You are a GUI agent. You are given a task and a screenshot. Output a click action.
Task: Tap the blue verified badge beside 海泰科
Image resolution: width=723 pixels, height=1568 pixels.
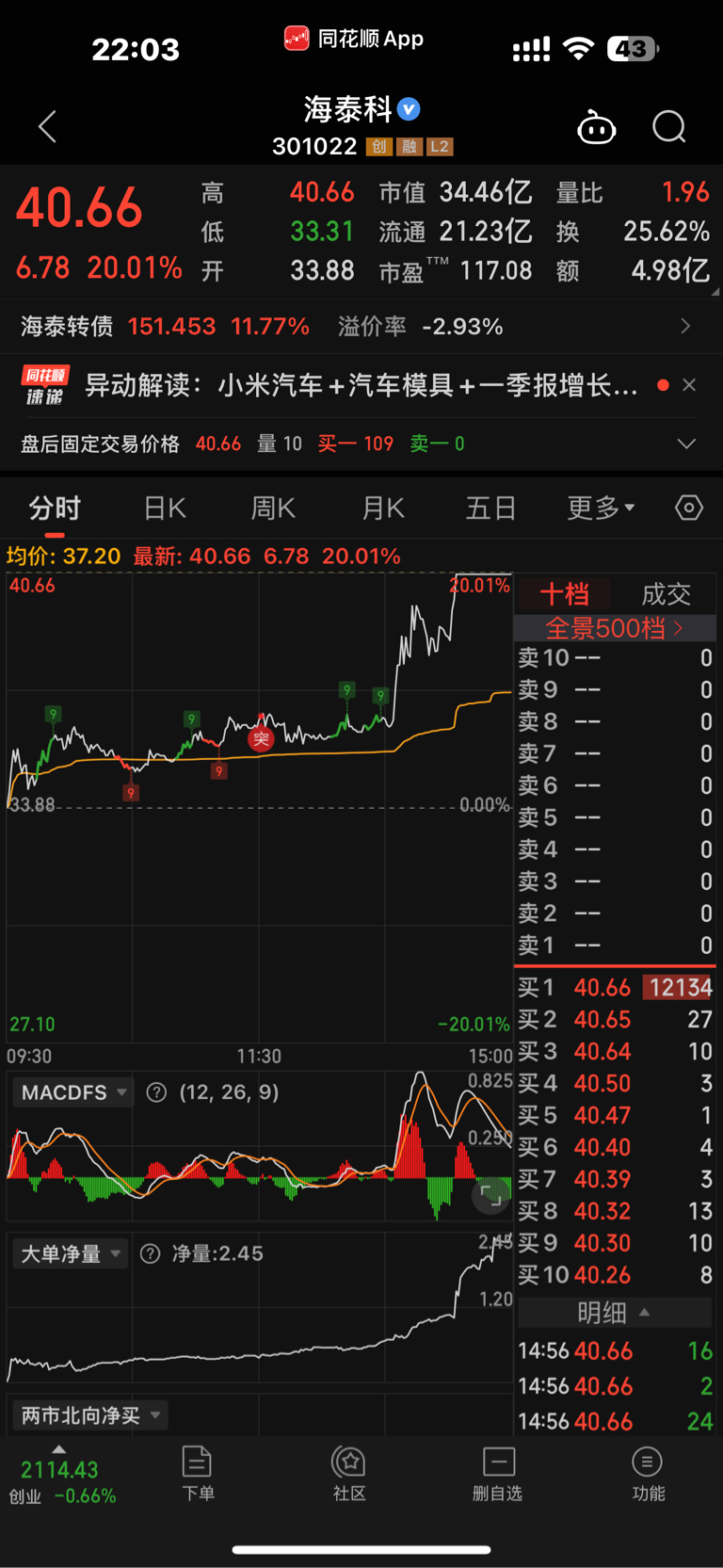[x=409, y=109]
